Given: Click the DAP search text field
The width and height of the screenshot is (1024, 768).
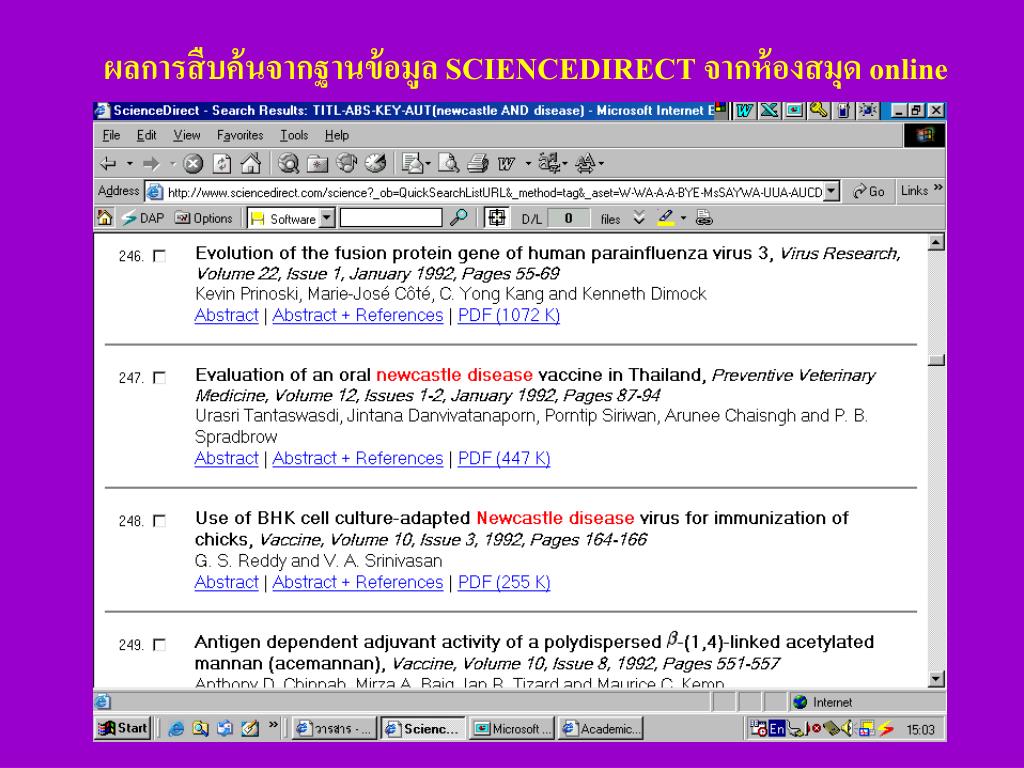Looking at the screenshot, I should click(391, 217).
